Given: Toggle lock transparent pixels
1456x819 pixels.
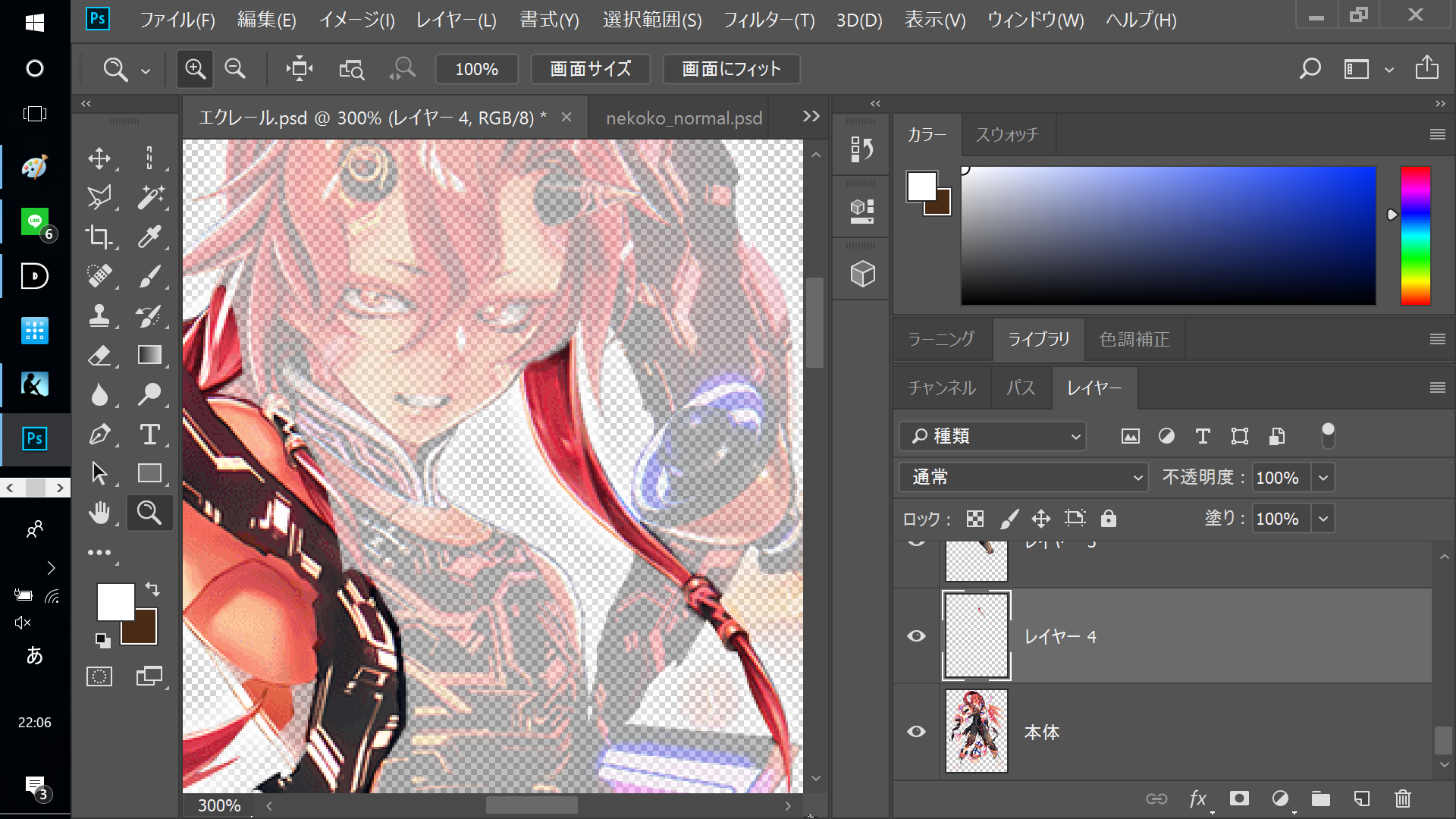Looking at the screenshot, I should (975, 519).
